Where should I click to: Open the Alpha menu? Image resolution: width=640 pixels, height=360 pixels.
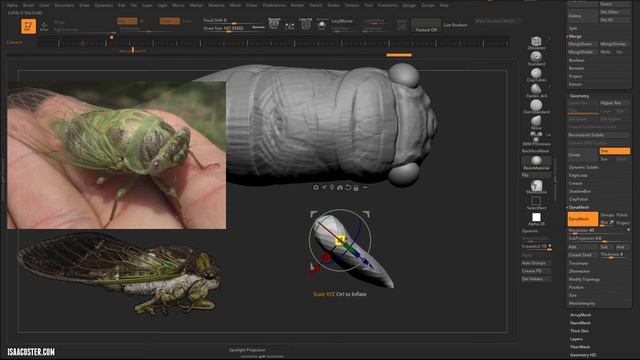click(12, 5)
